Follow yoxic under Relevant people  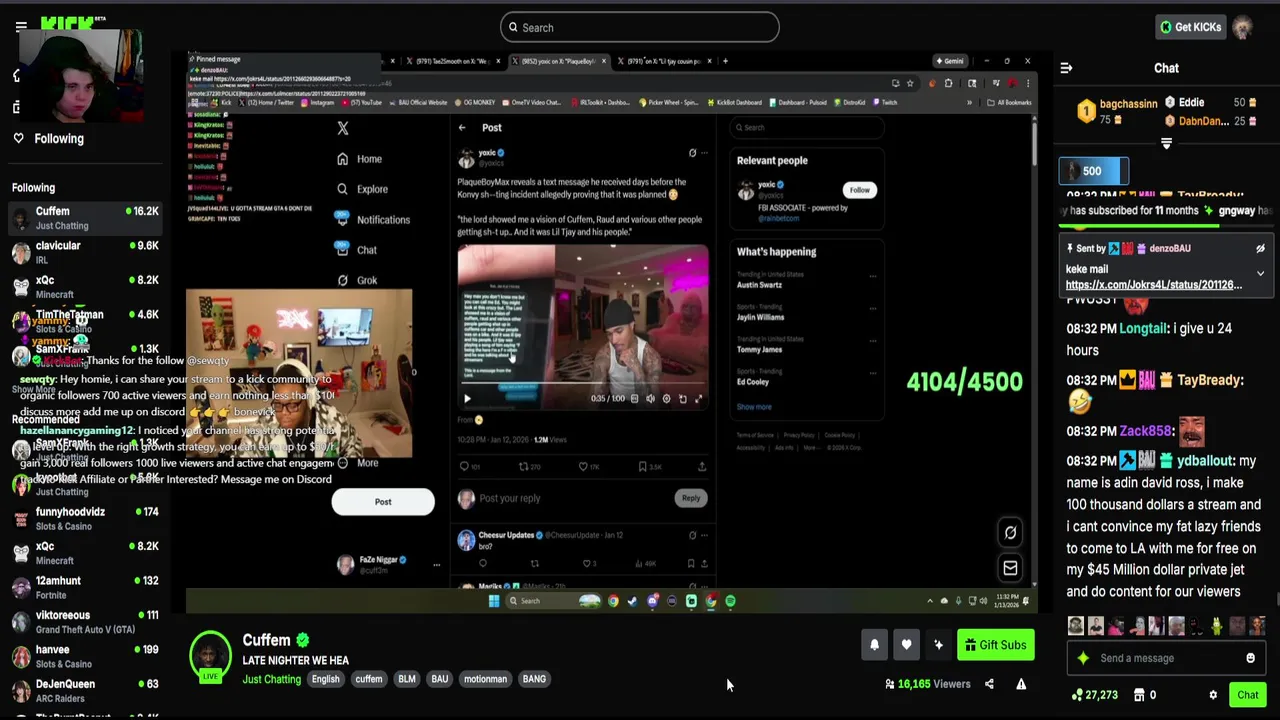(x=859, y=190)
